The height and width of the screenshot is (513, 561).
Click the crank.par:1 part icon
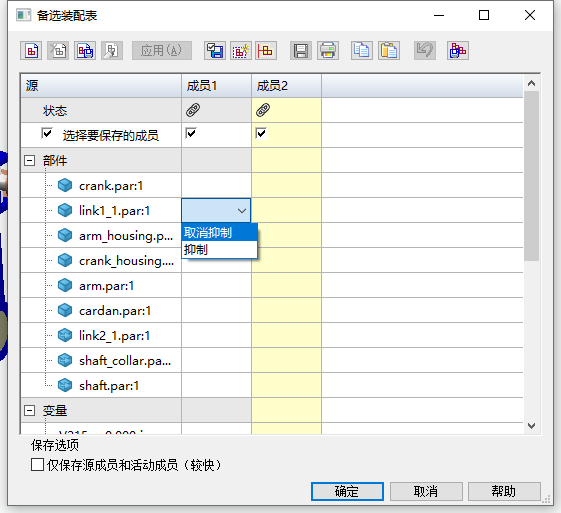coord(65,185)
